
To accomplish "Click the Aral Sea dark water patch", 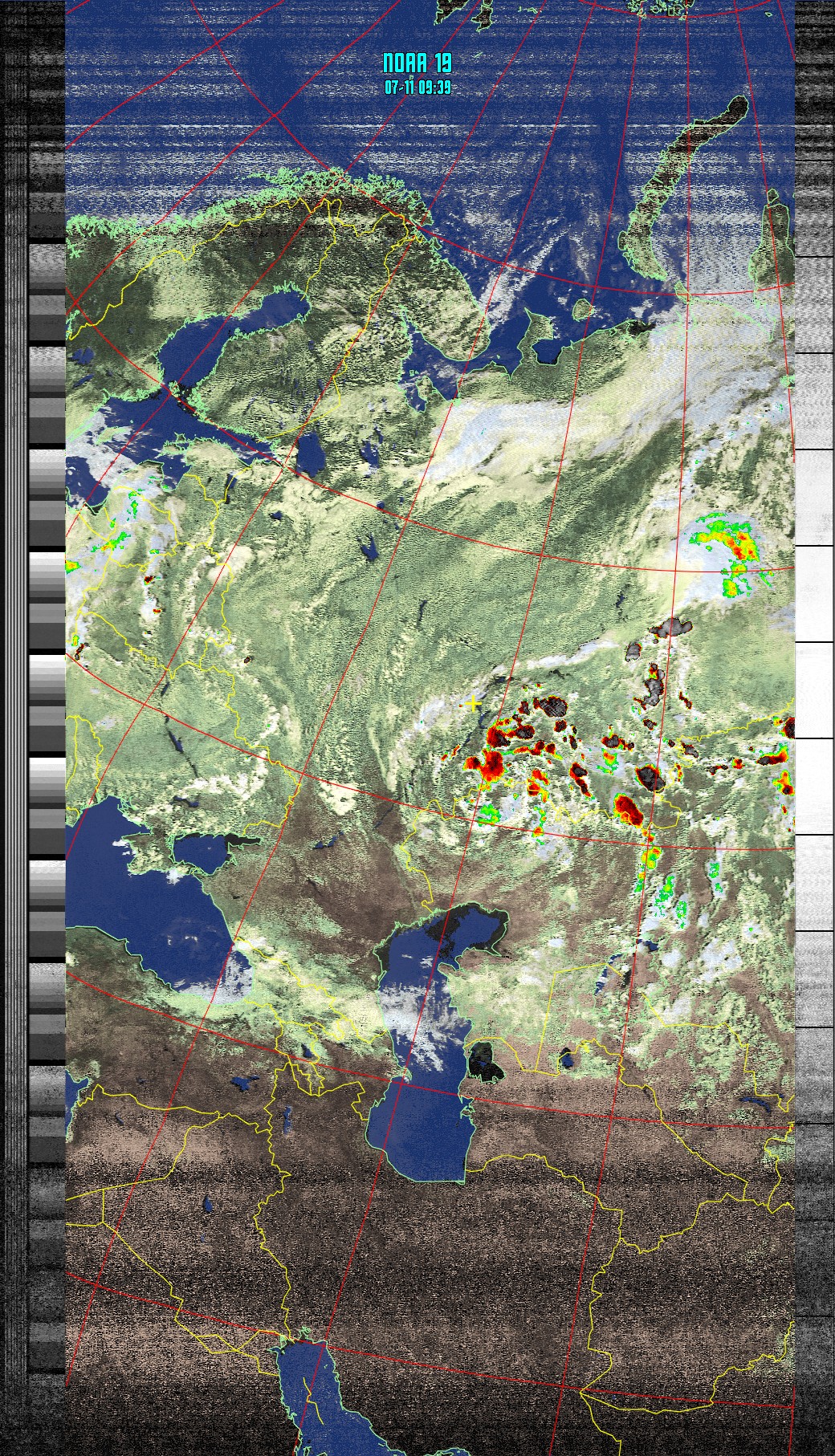I will [x=485, y=1059].
